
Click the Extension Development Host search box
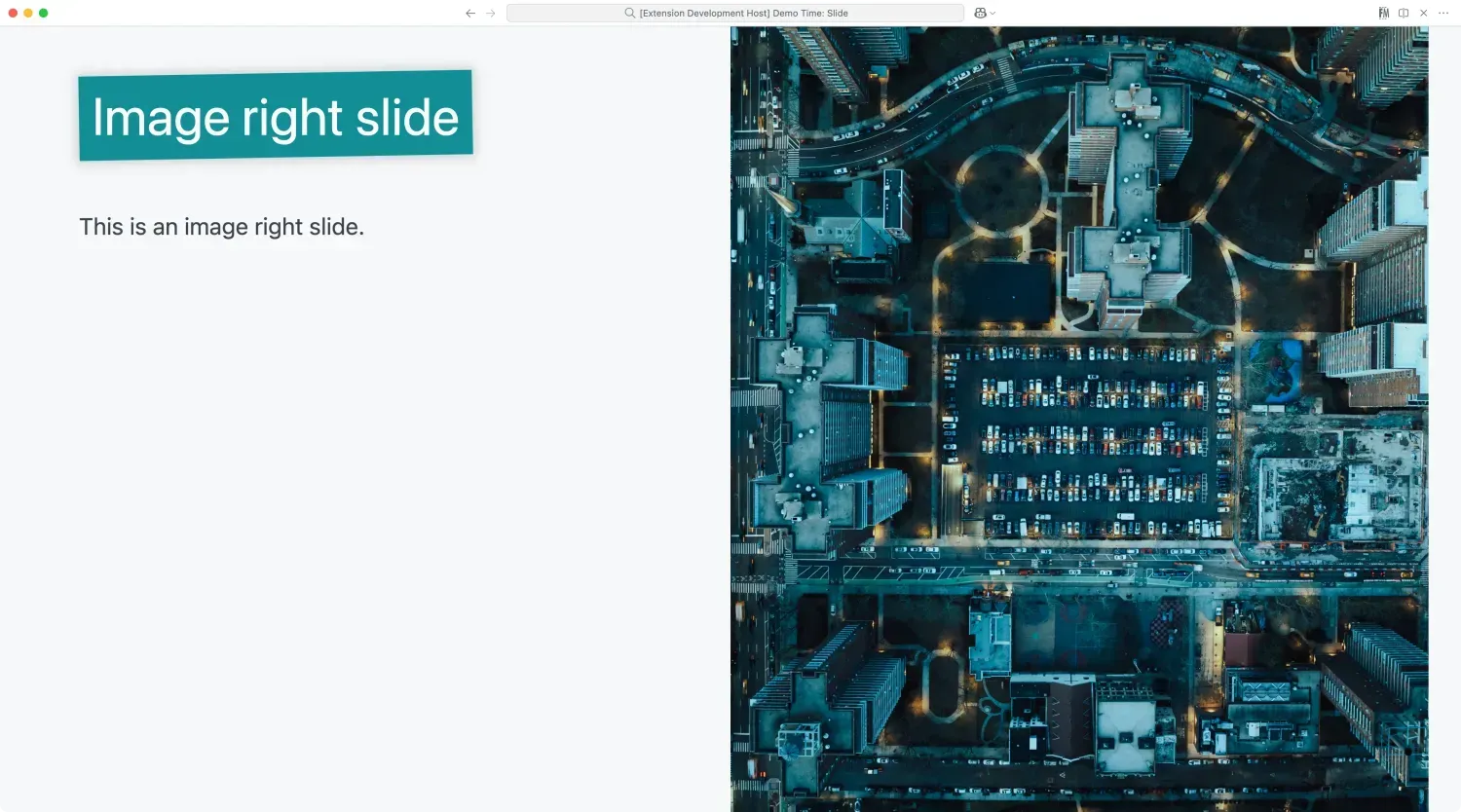(x=735, y=14)
